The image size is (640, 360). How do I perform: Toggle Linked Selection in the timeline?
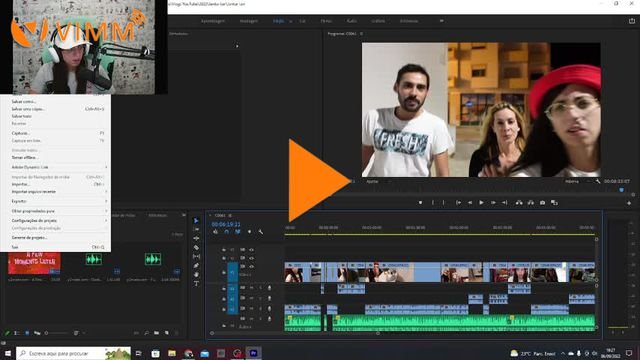[238, 232]
